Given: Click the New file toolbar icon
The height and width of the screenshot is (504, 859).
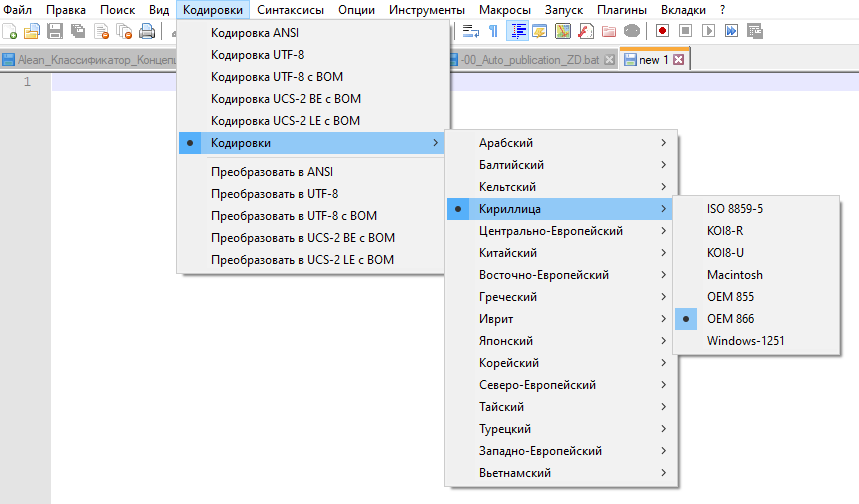Looking at the screenshot, I should [9, 31].
